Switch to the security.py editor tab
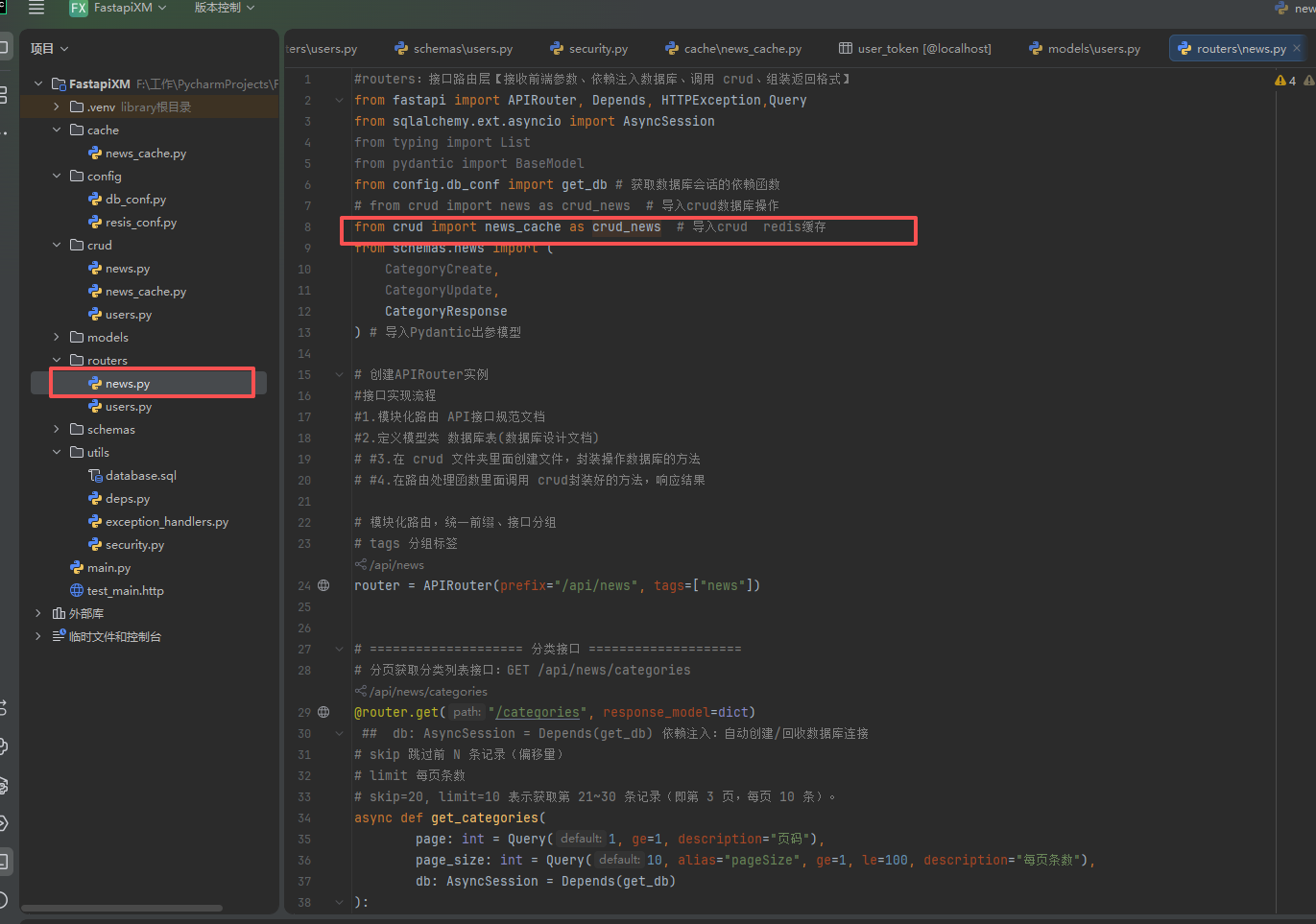Viewport: 1316px width, 924px height. click(x=589, y=49)
